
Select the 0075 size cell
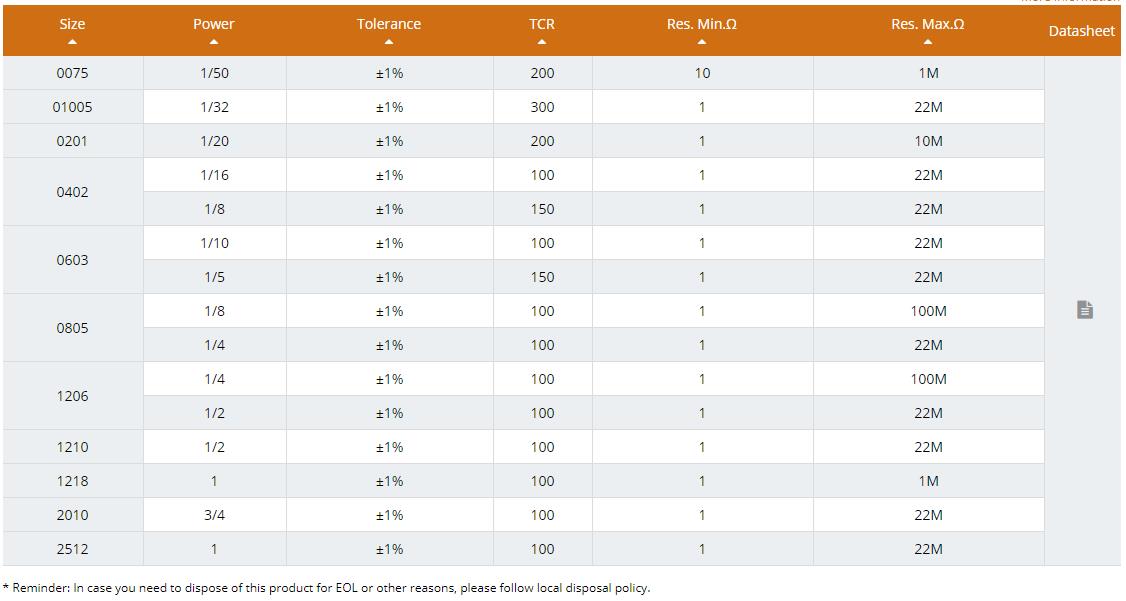72,73
